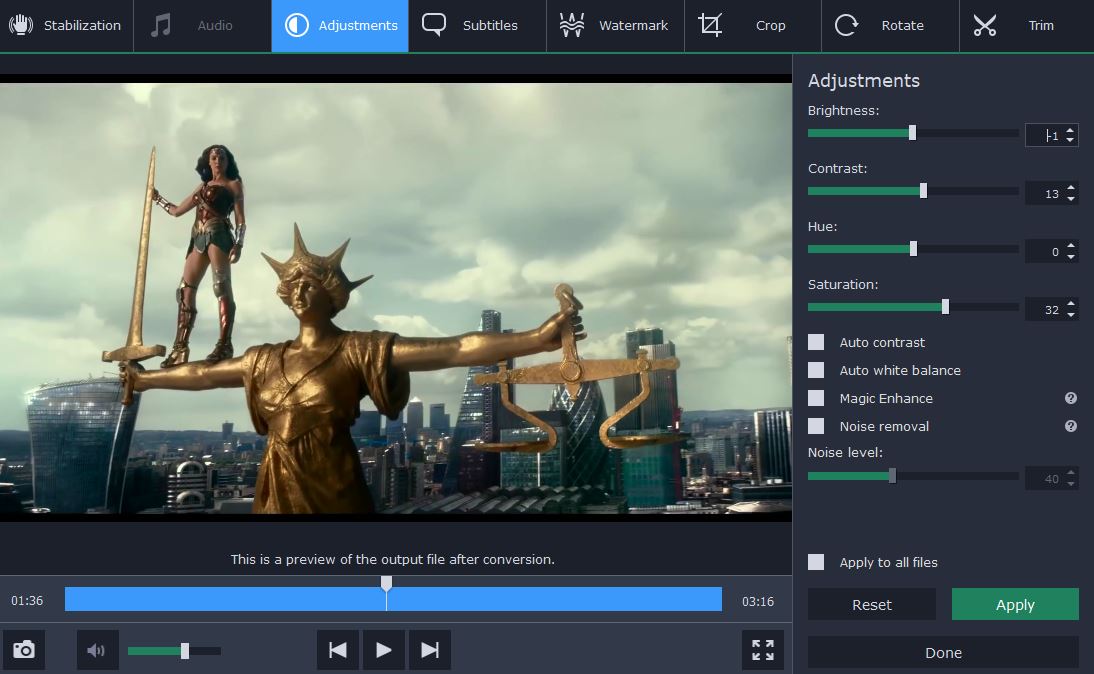The height and width of the screenshot is (674, 1094).
Task: Click the scissors Trim icon
Action: pos(984,25)
